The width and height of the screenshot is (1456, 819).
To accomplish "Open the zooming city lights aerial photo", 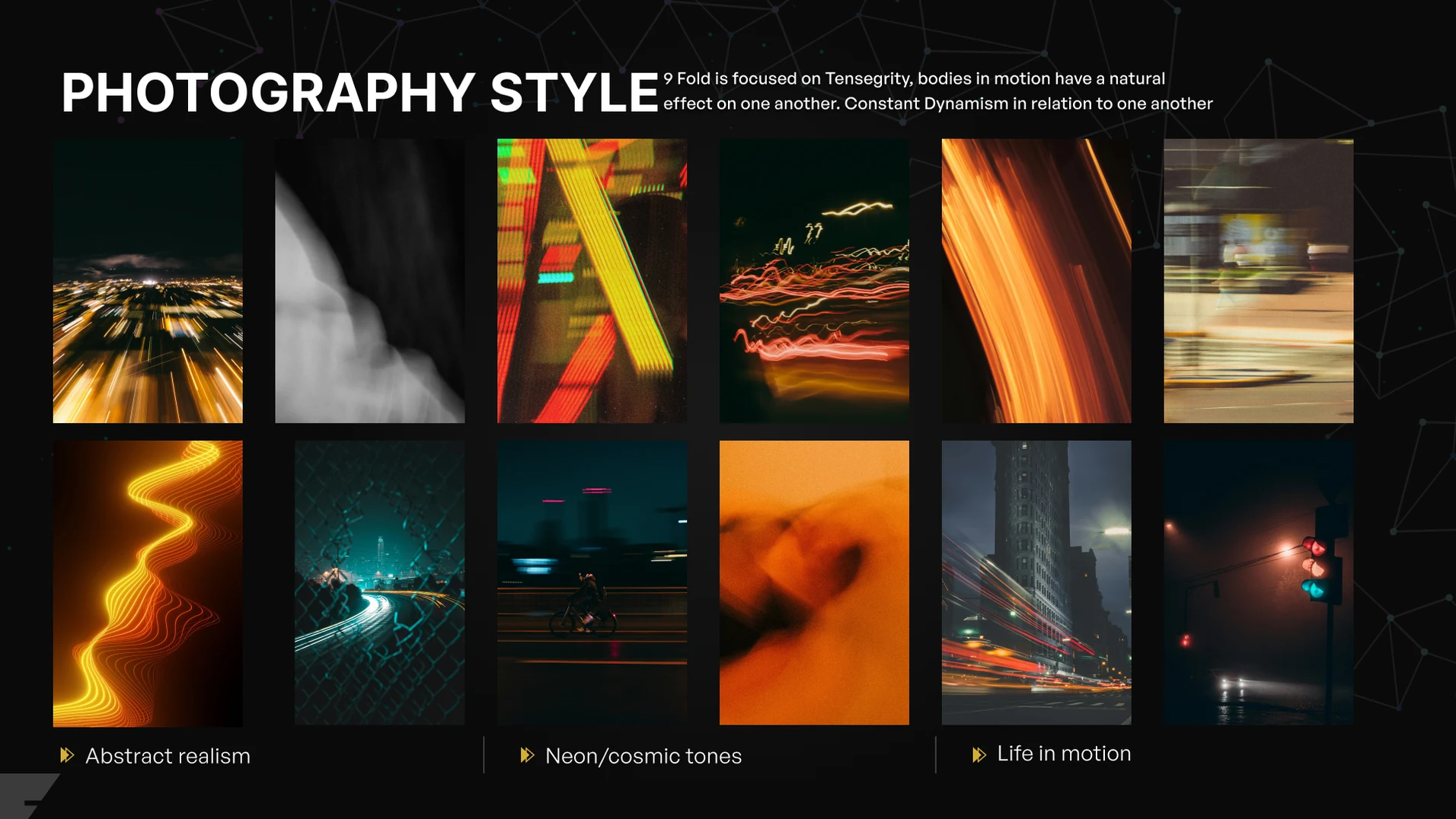I will pyautogui.click(x=148, y=281).
